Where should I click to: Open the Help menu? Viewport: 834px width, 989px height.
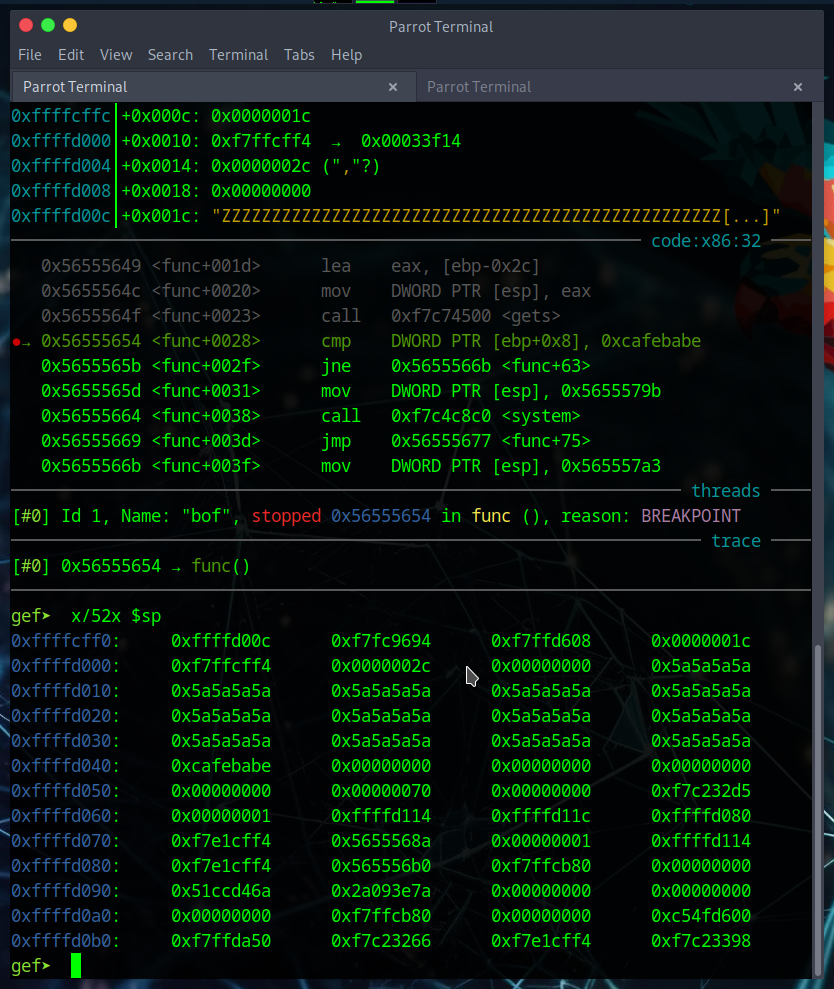tap(346, 55)
